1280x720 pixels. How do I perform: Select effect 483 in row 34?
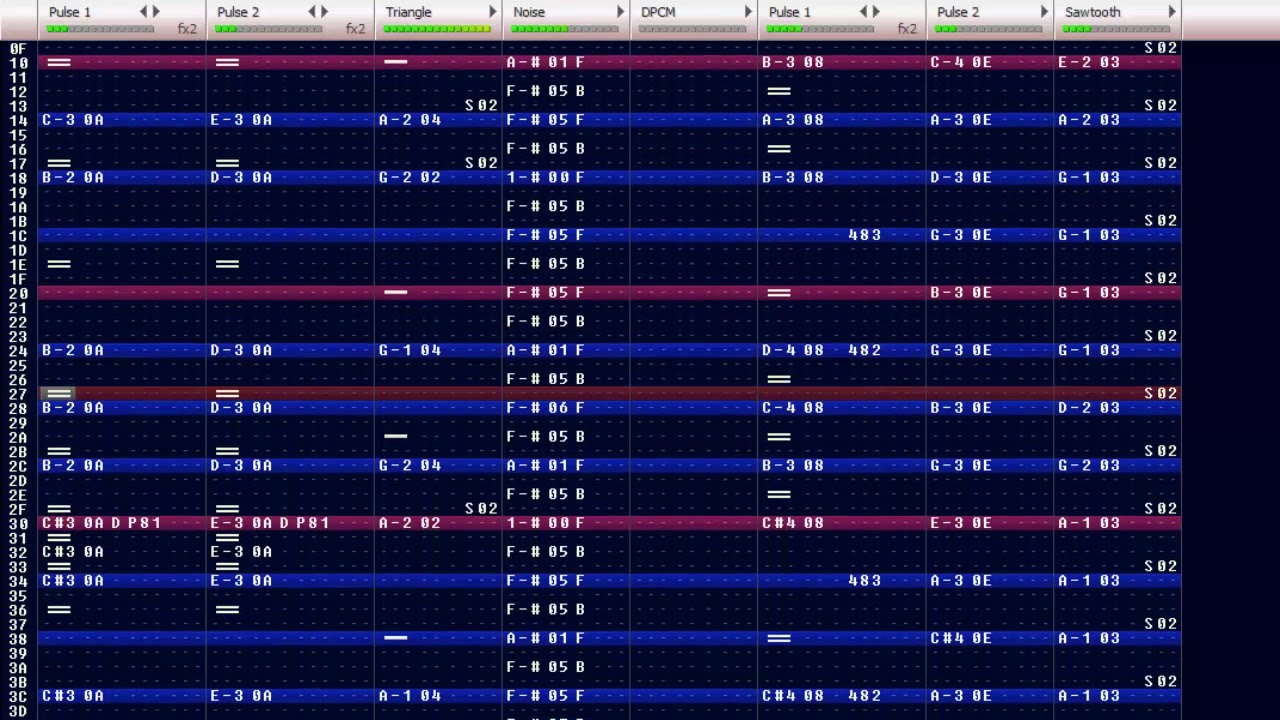[x=865, y=580]
